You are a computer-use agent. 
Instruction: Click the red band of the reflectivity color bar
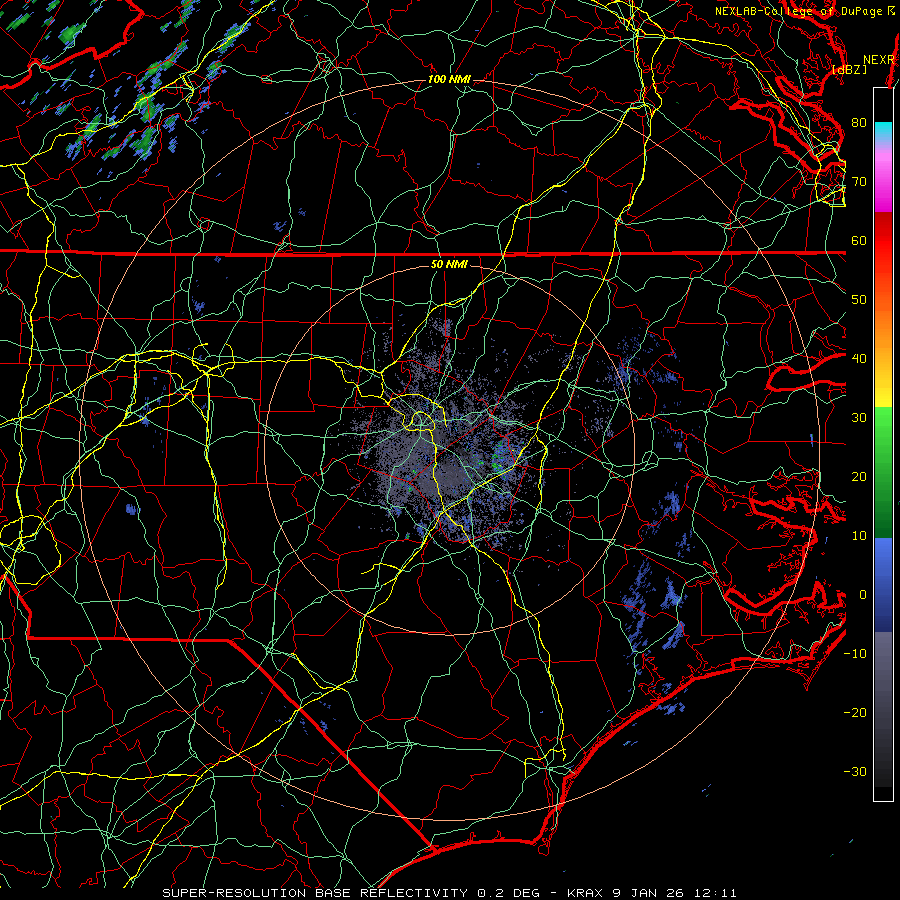tap(883, 241)
